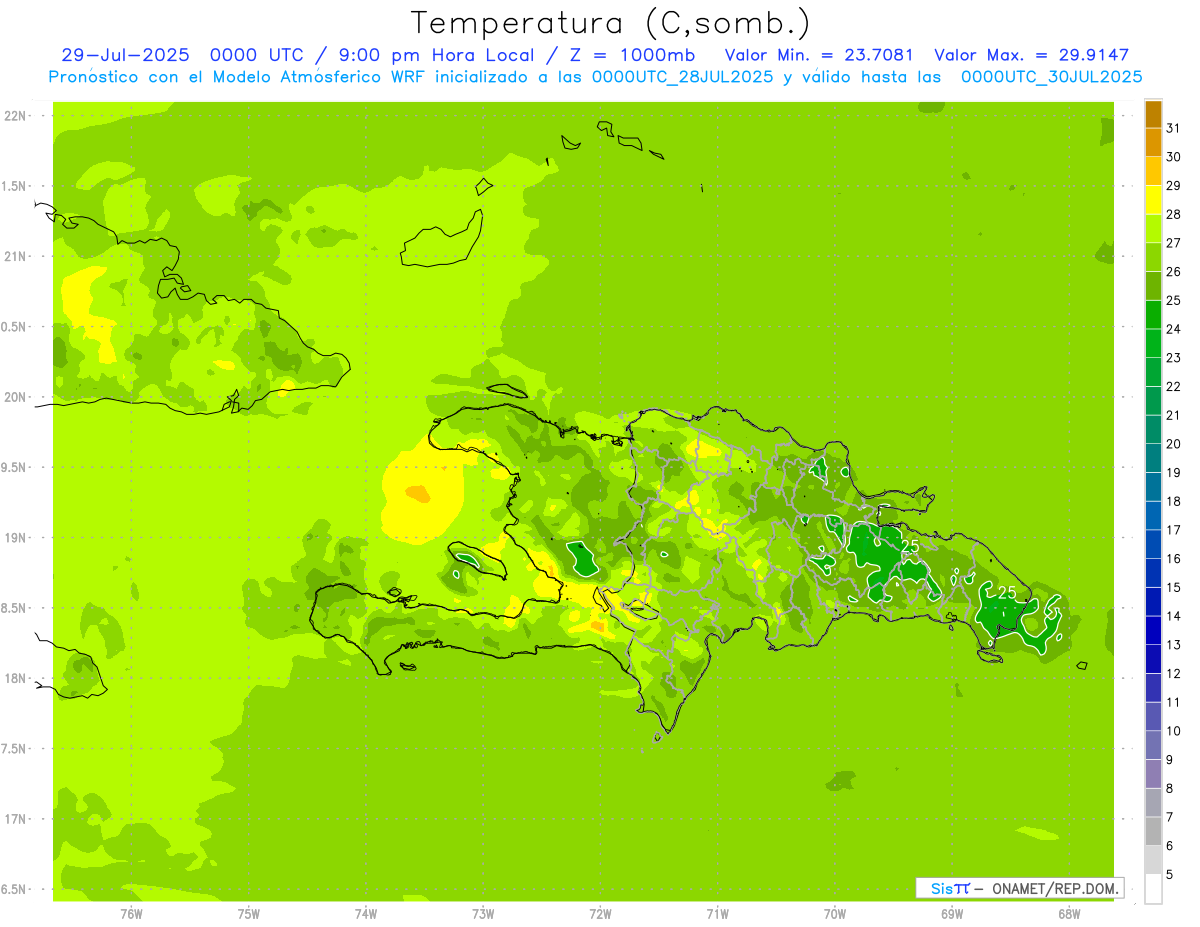This screenshot has height=927, width=1200.
Task: Click the title "Temperatura (C,somb.)"
Action: pyautogui.click(x=610, y=23)
